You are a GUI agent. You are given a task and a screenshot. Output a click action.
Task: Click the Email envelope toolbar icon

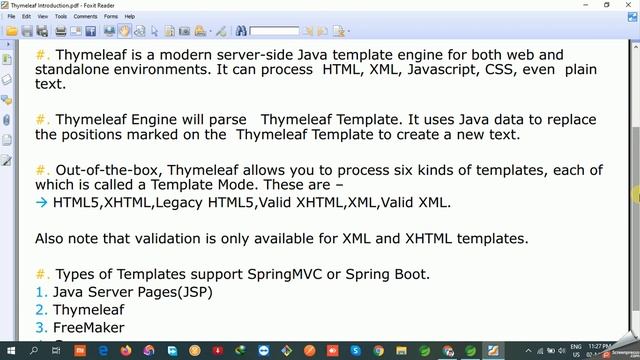pyautogui.click(x=76, y=31)
